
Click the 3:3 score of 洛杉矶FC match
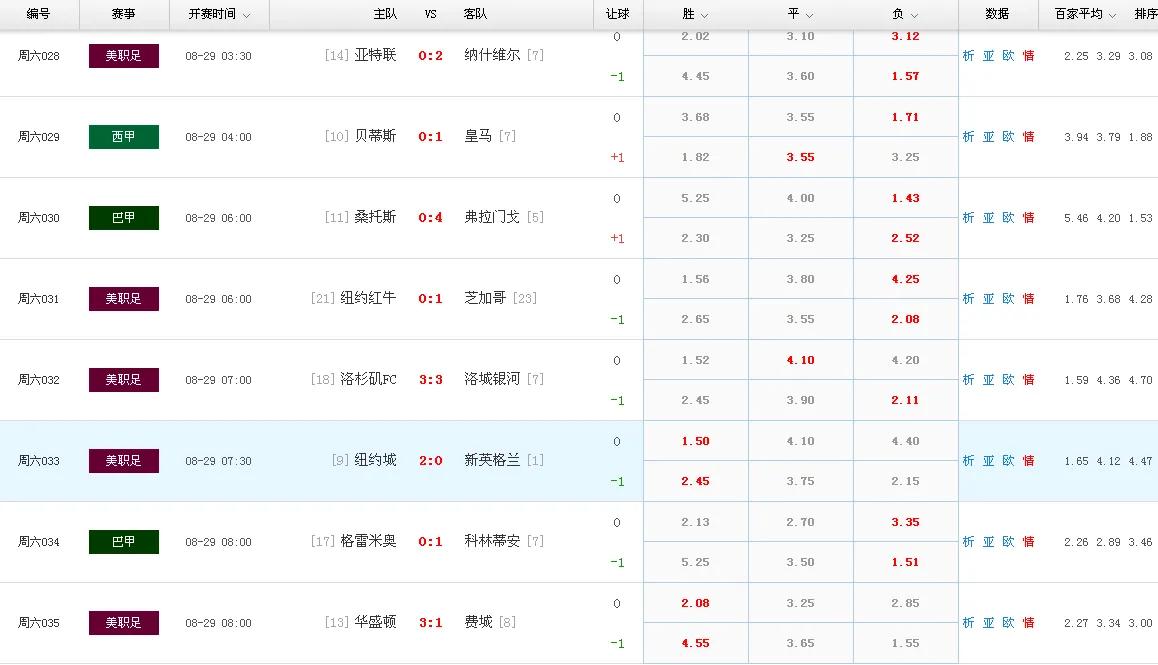click(x=430, y=379)
